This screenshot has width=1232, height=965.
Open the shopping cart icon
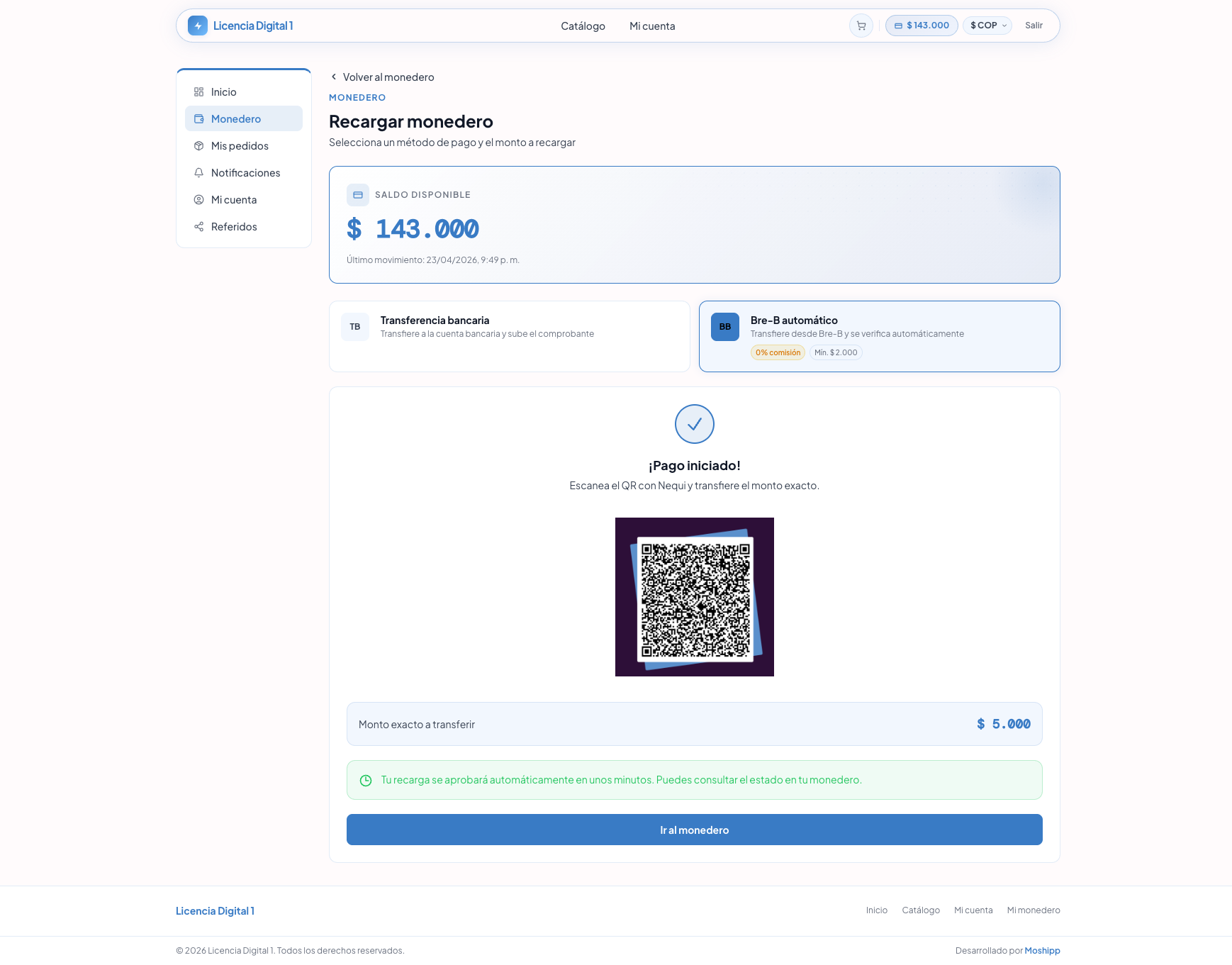tap(861, 26)
